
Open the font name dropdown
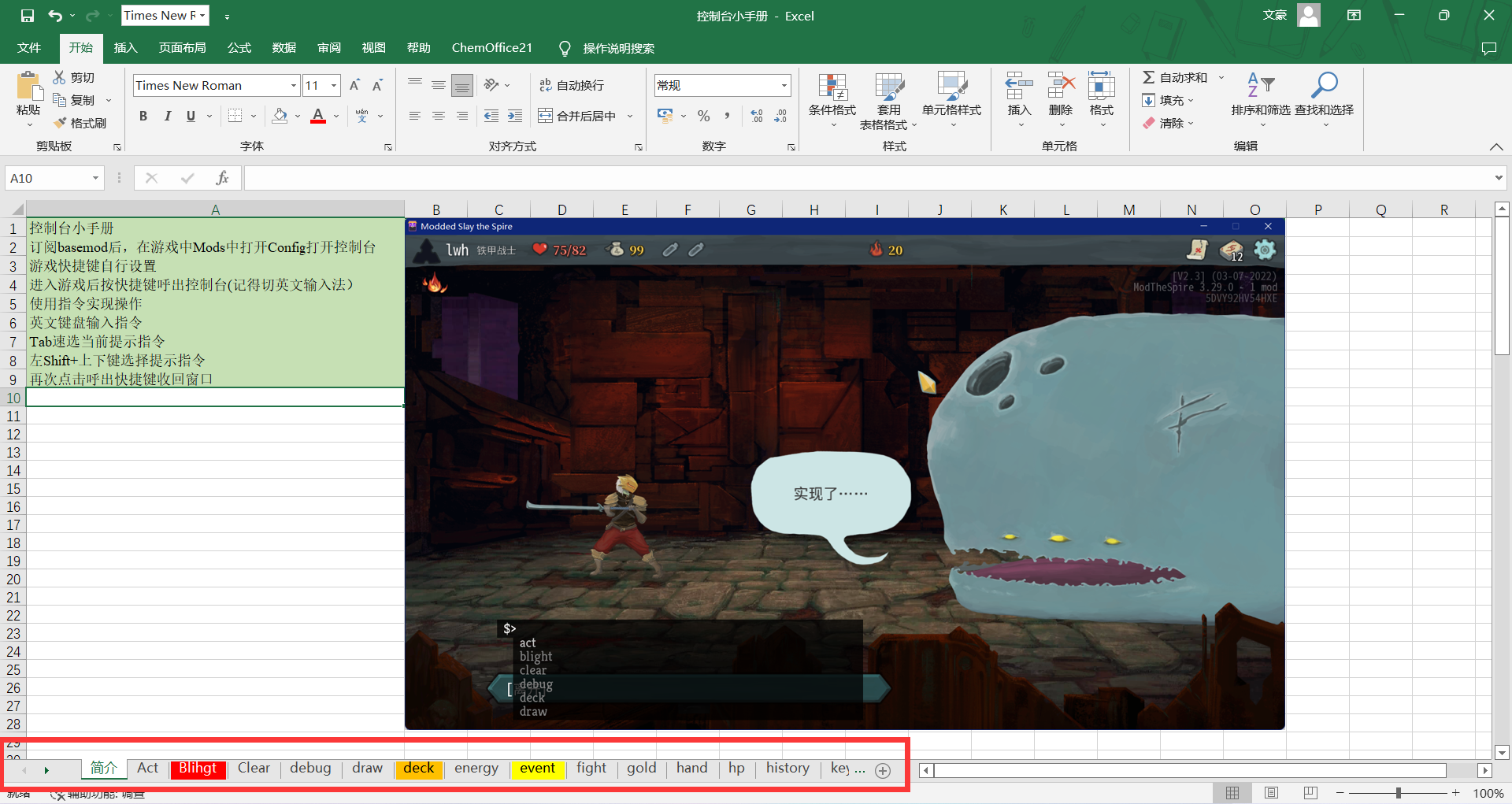(294, 85)
